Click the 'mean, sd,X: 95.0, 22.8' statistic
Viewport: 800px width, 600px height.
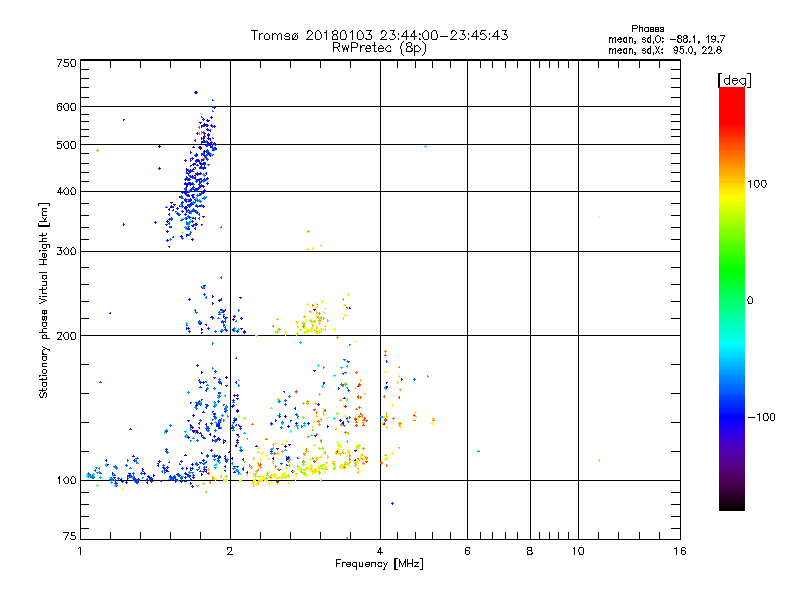point(665,51)
